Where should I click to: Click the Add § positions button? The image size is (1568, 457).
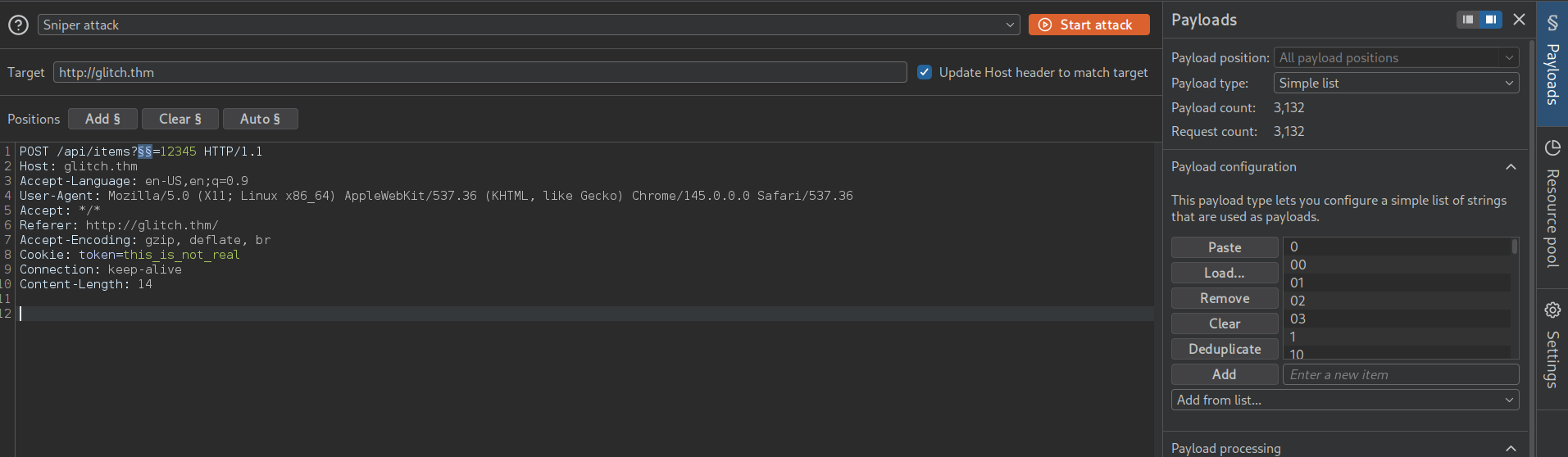pos(102,119)
